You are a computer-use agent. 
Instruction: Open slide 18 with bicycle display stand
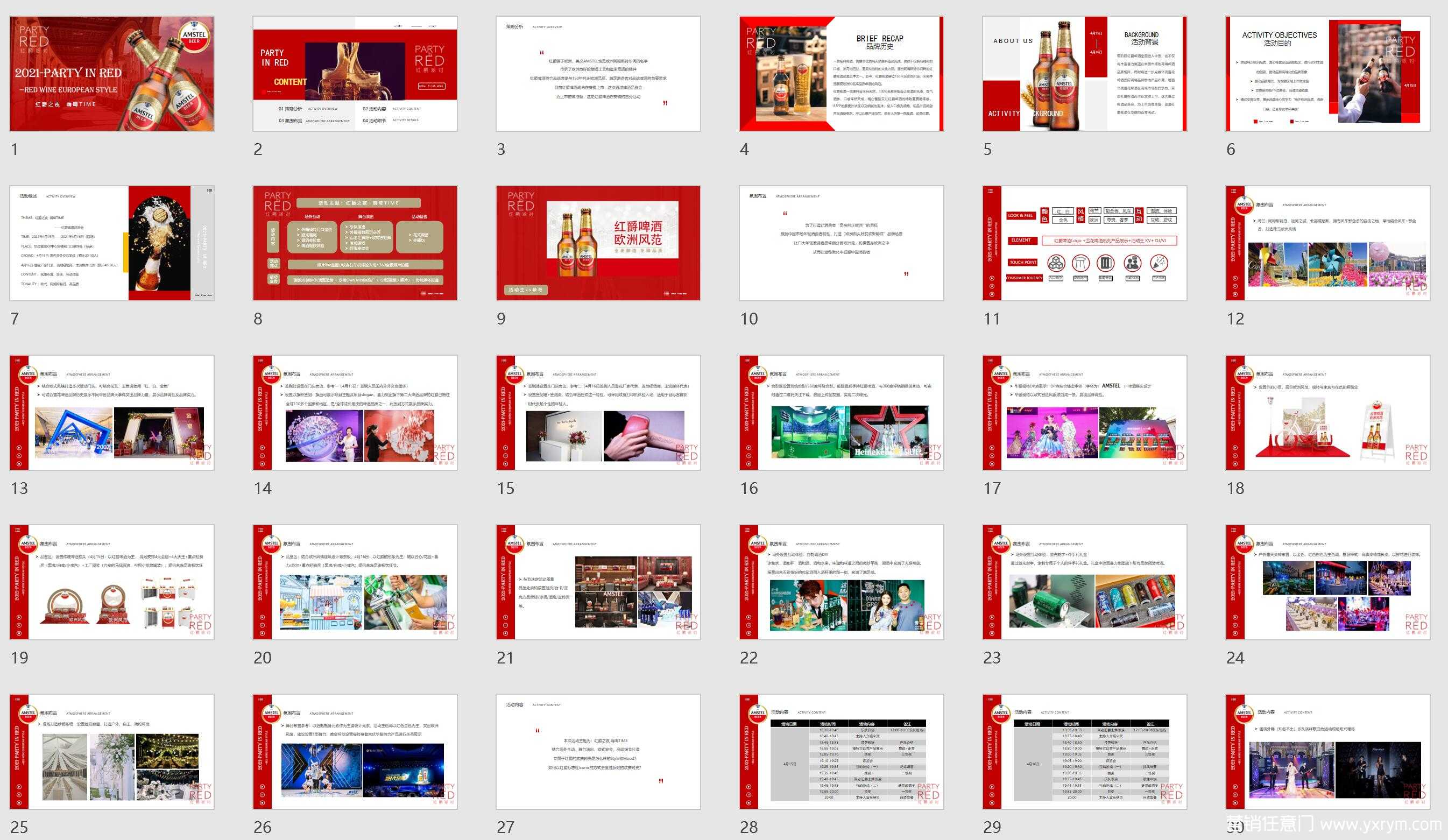[x=1328, y=413]
